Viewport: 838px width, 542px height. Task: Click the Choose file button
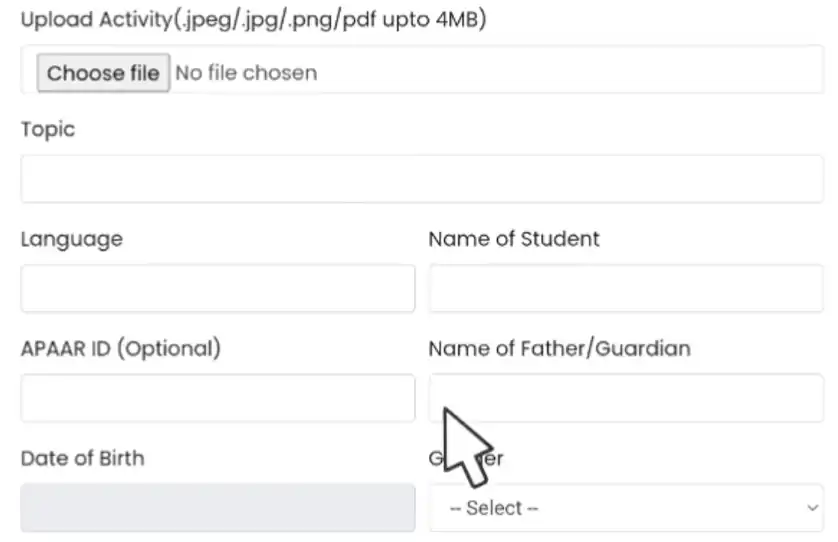pos(103,73)
